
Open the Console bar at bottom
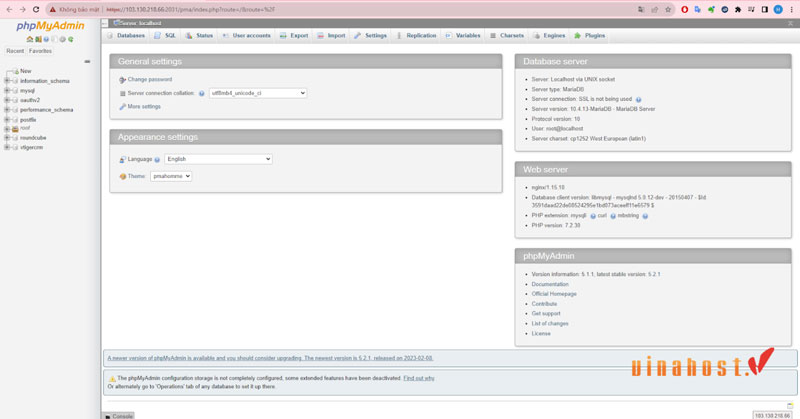[x=118, y=416]
